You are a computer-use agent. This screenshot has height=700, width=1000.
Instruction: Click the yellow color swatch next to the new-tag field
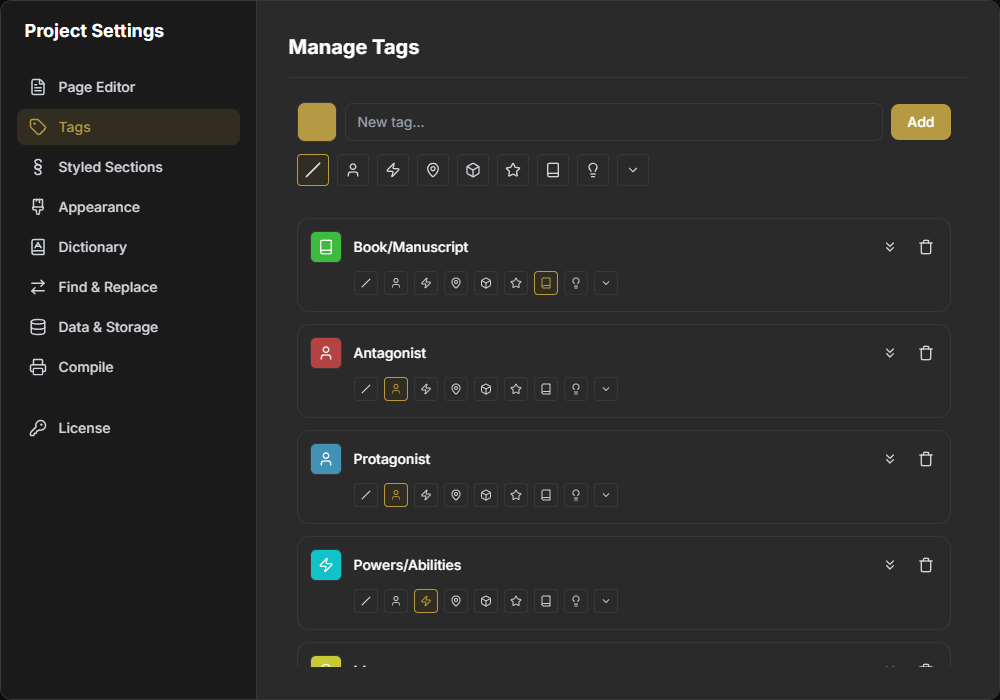[316, 121]
